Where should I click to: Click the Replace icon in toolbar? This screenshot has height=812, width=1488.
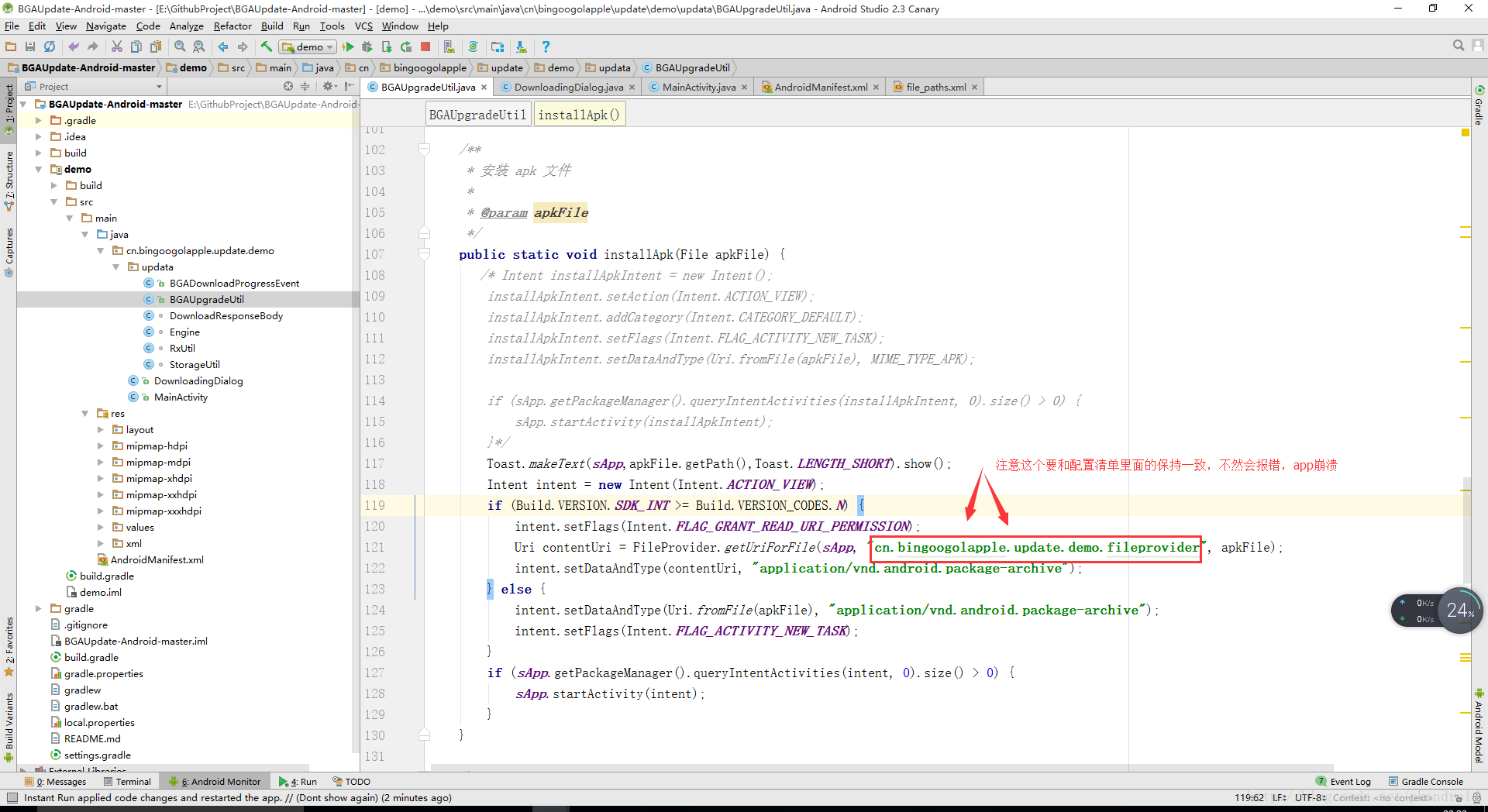tap(199, 47)
